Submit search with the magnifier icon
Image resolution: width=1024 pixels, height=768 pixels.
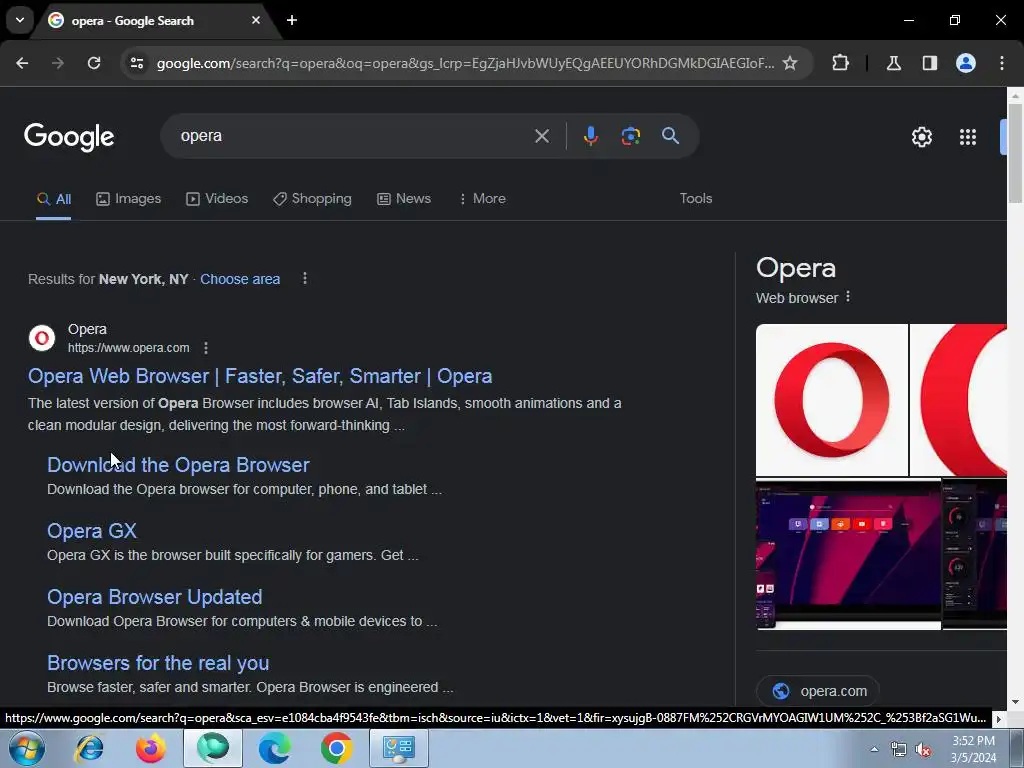pyautogui.click(x=671, y=136)
